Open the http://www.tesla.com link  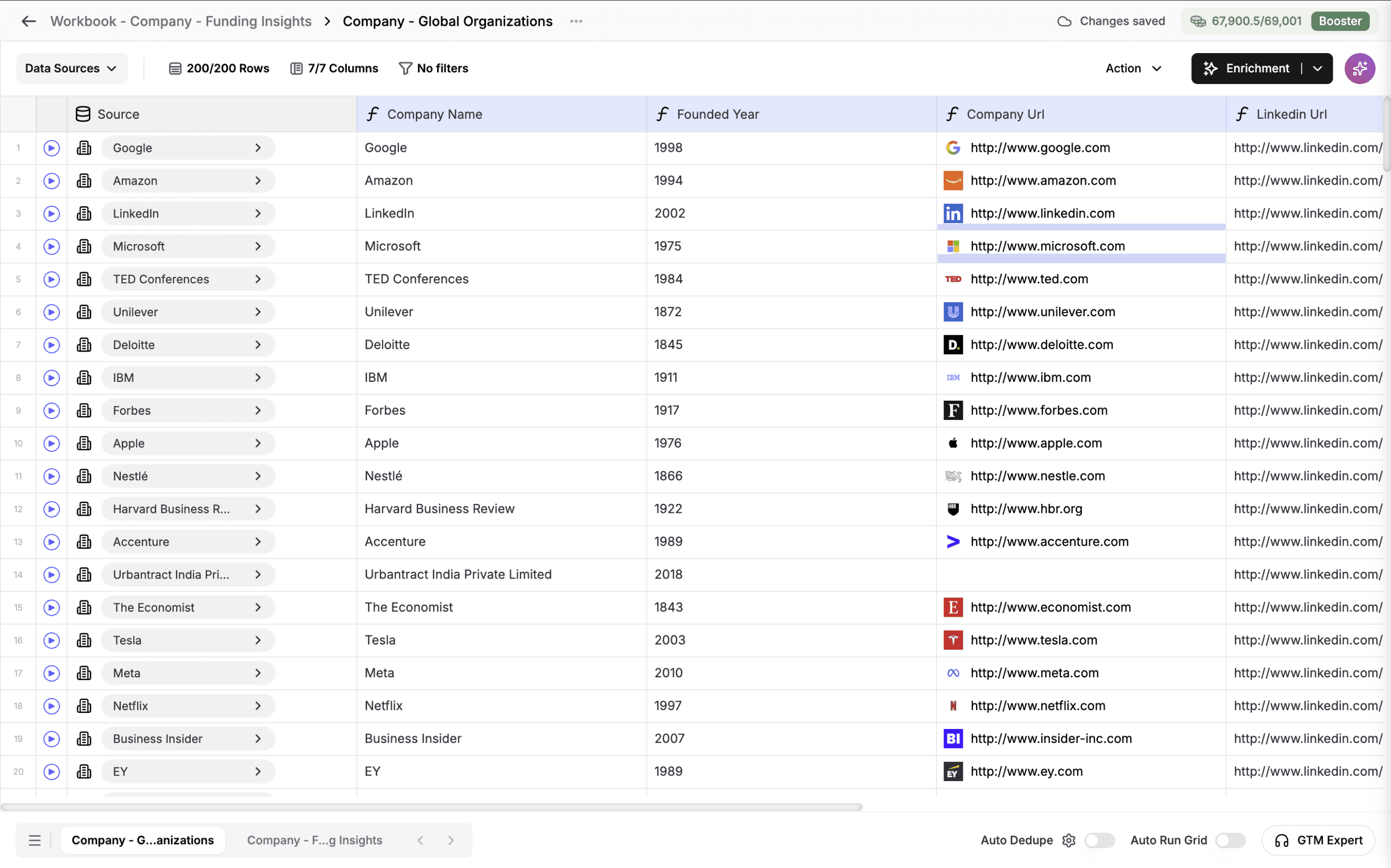pos(1033,640)
